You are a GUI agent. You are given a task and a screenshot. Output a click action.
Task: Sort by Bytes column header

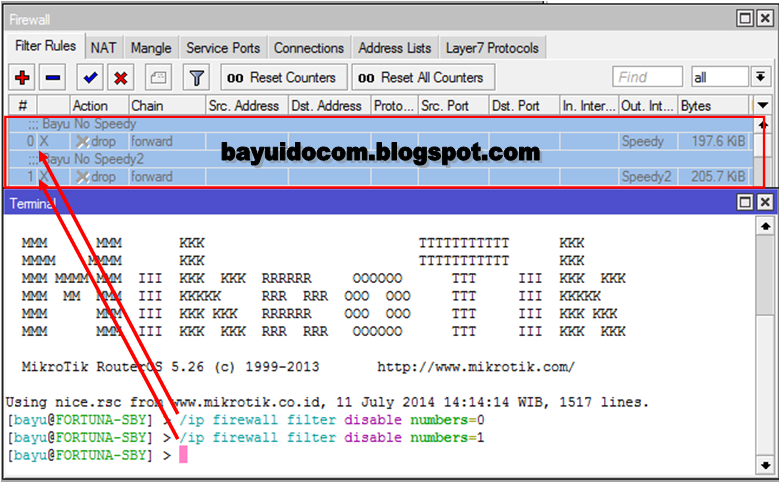pos(713,106)
